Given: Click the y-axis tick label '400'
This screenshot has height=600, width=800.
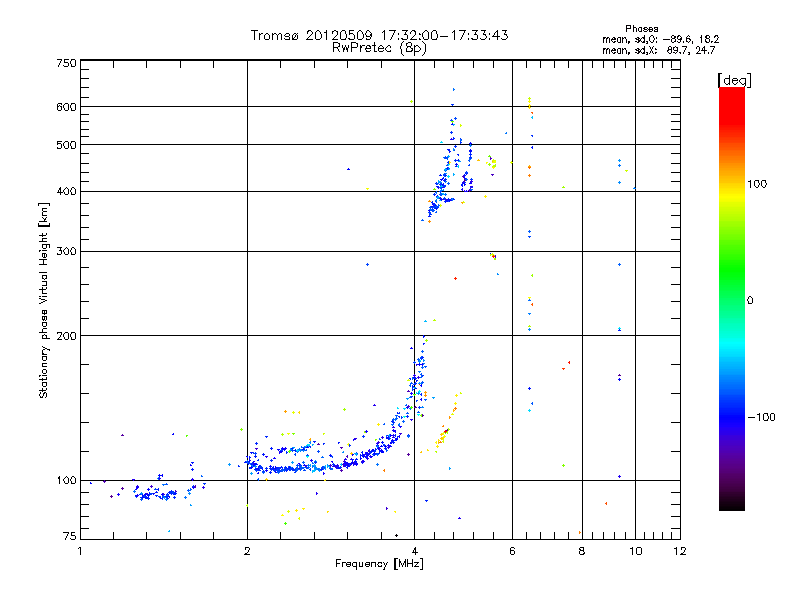Looking at the screenshot, I should [67, 192].
